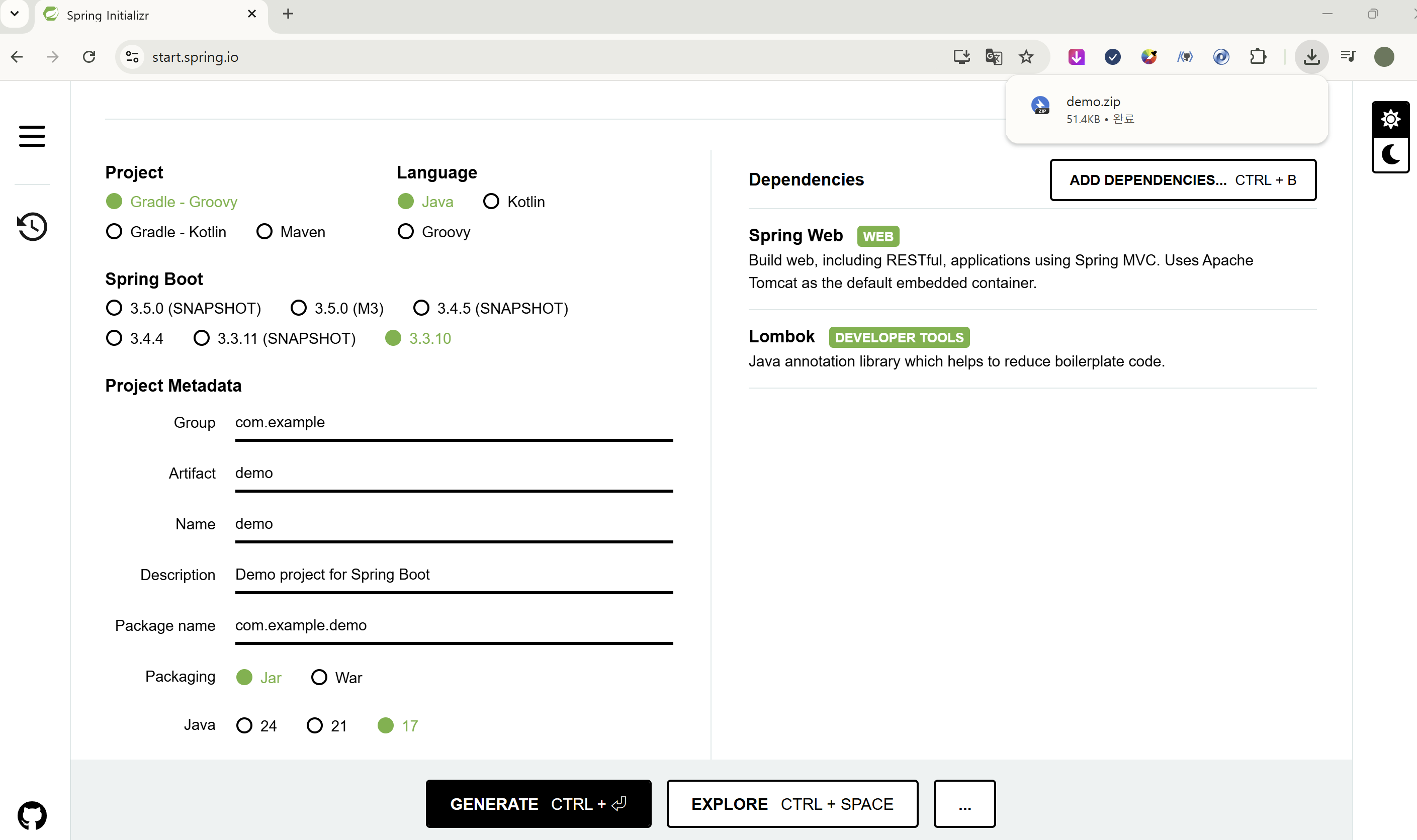Screen dimensions: 1417x840
Task: Choose Spring Boot 3.4.4 version
Action: pos(114,338)
